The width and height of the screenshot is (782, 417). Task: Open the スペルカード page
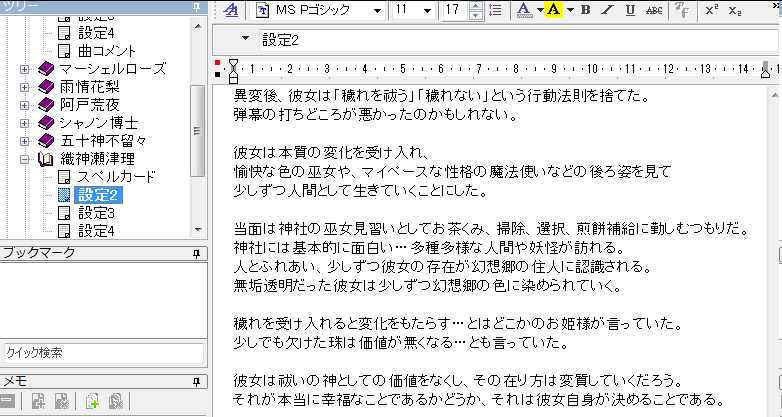[x=117, y=177]
